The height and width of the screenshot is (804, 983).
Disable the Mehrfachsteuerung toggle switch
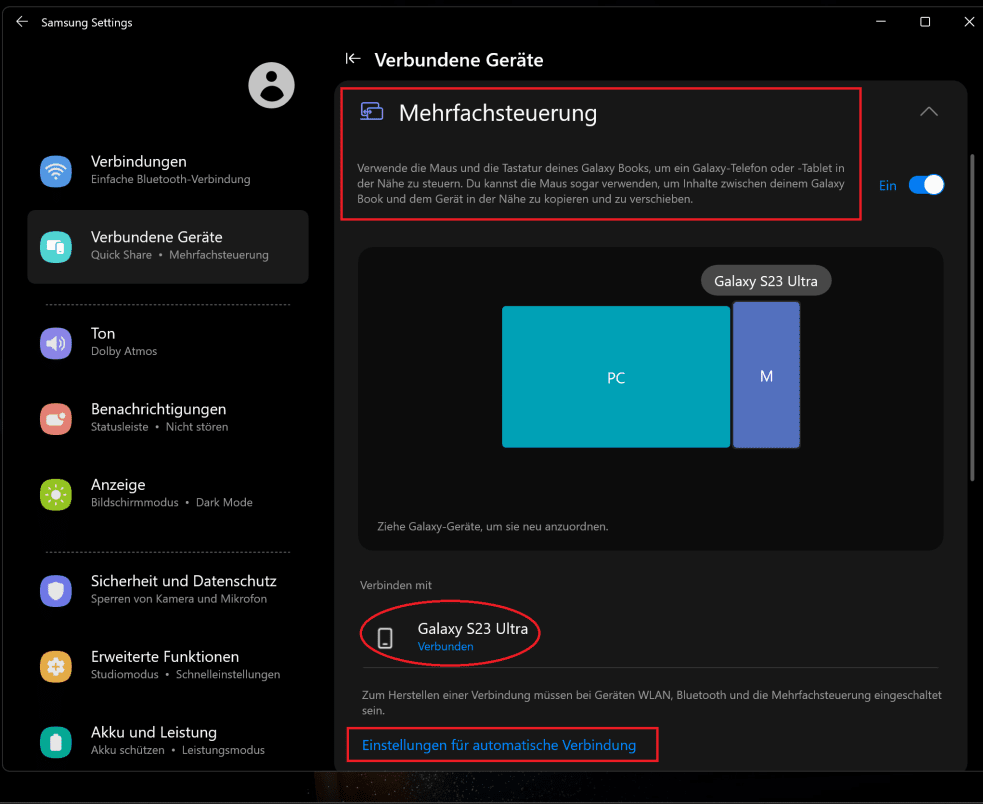pyautogui.click(x=926, y=185)
